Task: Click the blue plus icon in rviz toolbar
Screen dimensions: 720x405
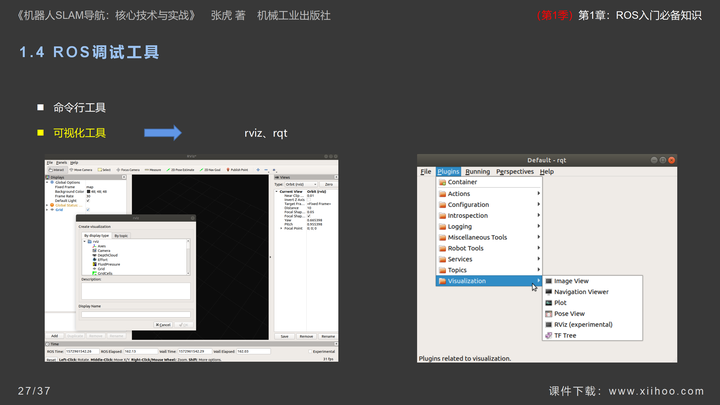Action: [258, 170]
